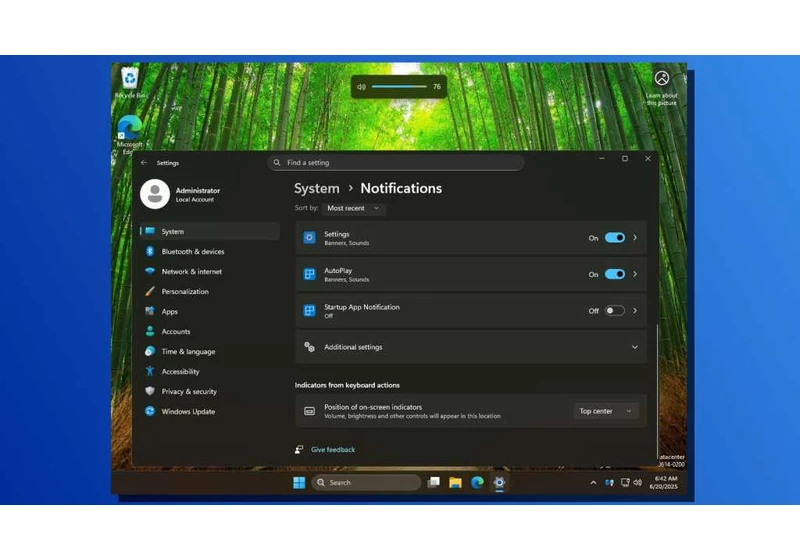Open Privacy & security settings

210,392
